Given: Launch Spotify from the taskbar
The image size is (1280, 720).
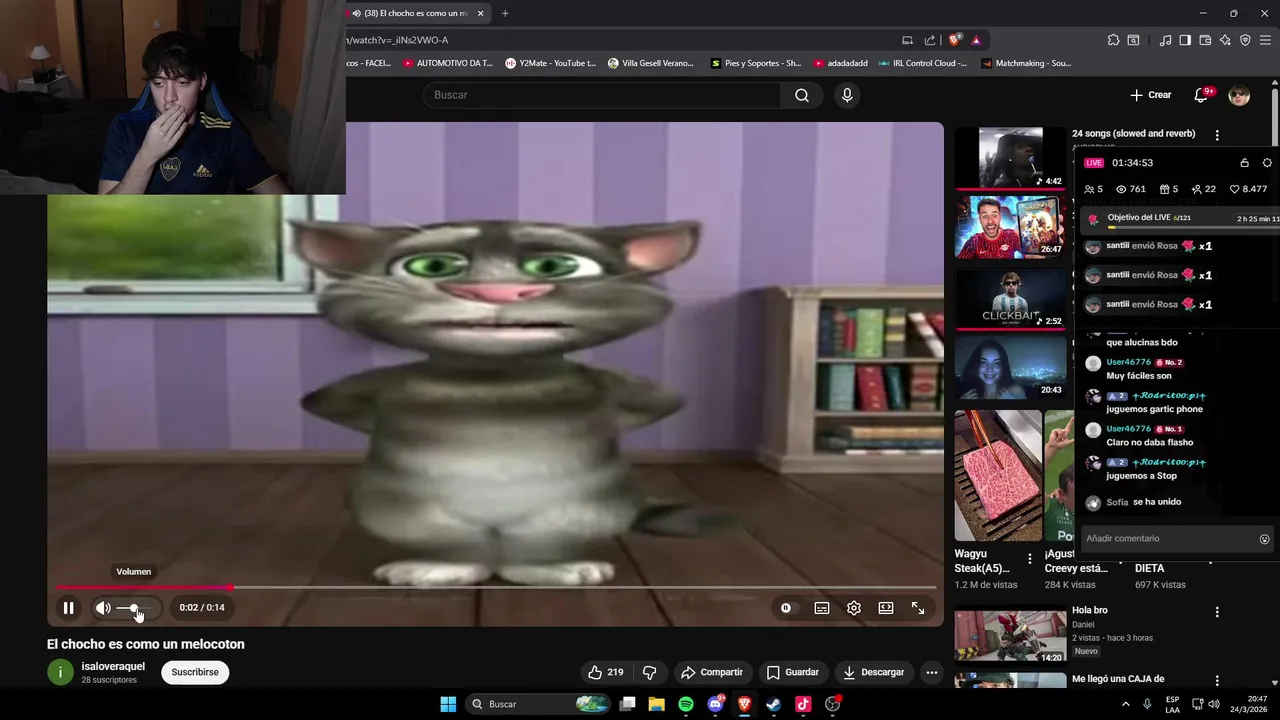Looking at the screenshot, I should tap(686, 704).
